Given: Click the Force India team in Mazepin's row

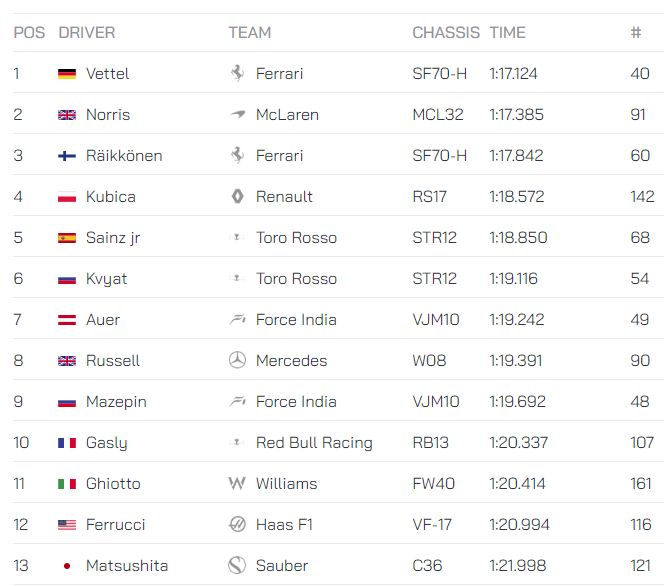Looking at the screenshot, I should pyautogui.click(x=296, y=402).
